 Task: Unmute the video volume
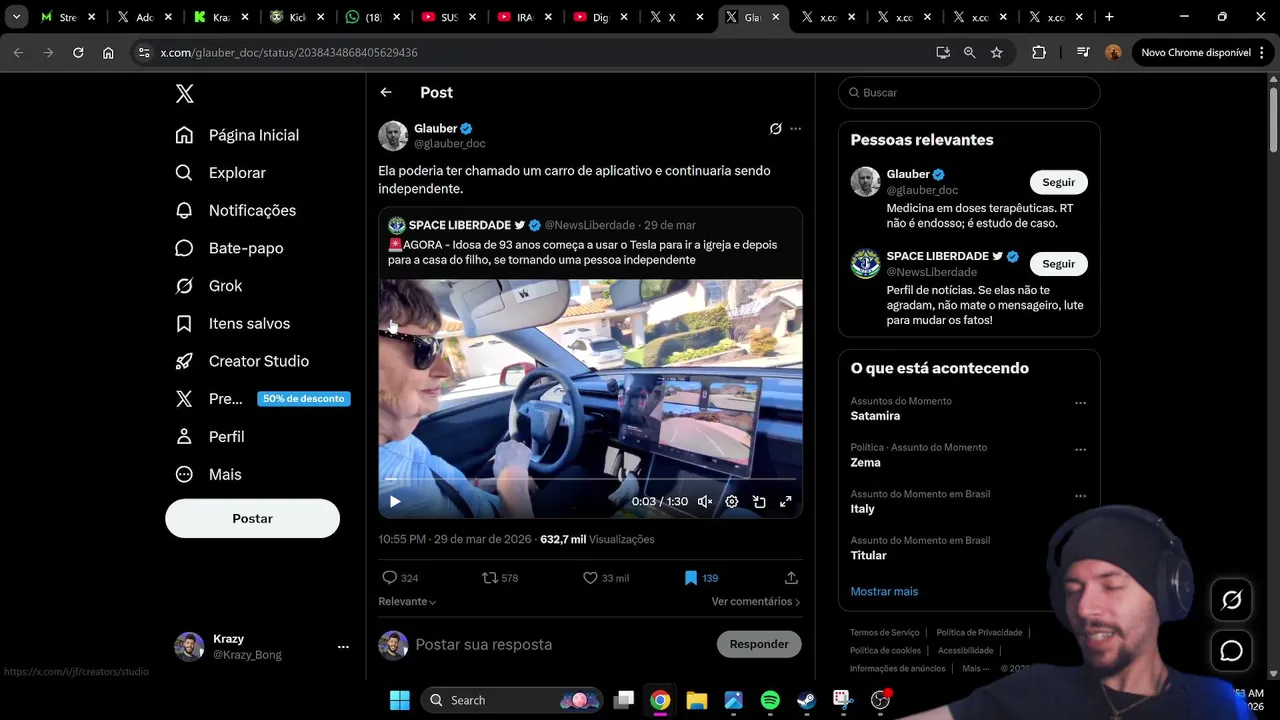705,502
